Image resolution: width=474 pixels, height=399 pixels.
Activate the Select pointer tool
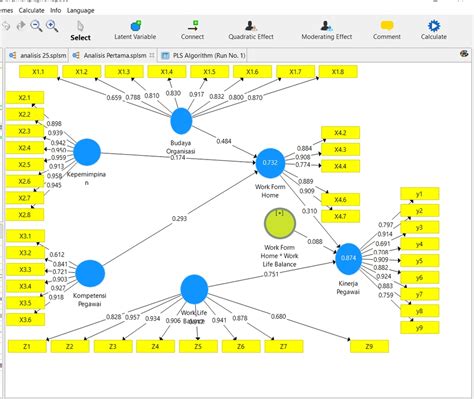tap(80, 31)
